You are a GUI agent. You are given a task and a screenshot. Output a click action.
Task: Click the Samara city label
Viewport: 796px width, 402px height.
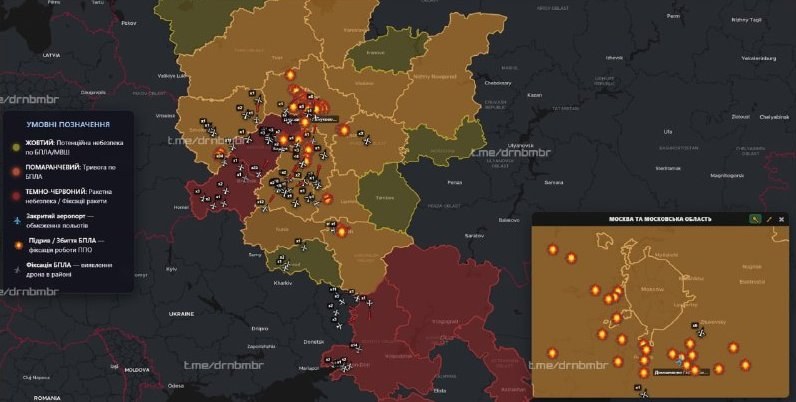(x=554, y=182)
